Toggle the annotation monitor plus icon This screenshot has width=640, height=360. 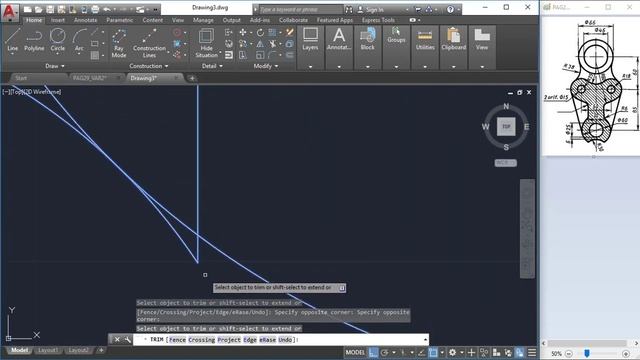(x=471, y=352)
